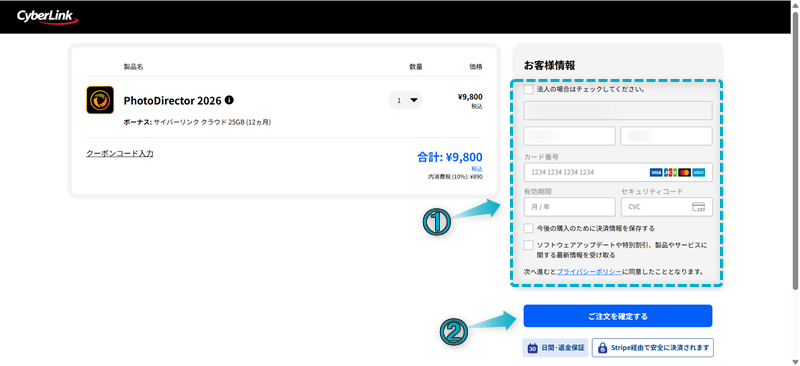The width and height of the screenshot is (800, 366).
Task: Open the プライバシーポリシー link
Action: [x=589, y=272]
